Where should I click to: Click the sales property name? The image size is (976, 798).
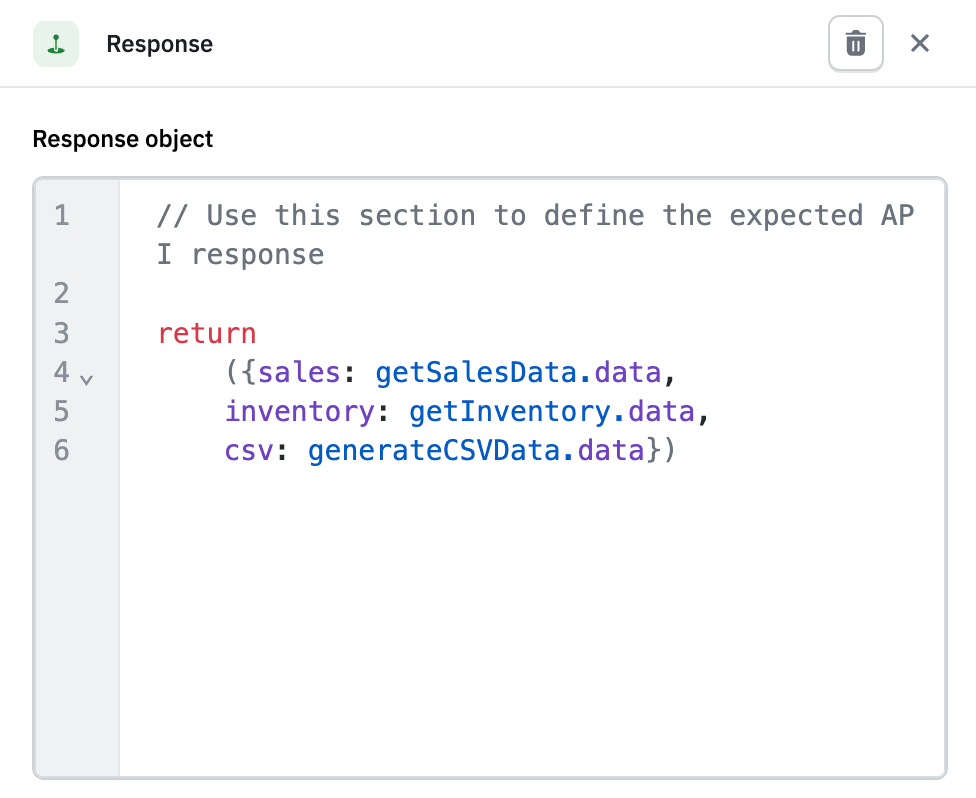pos(302,372)
